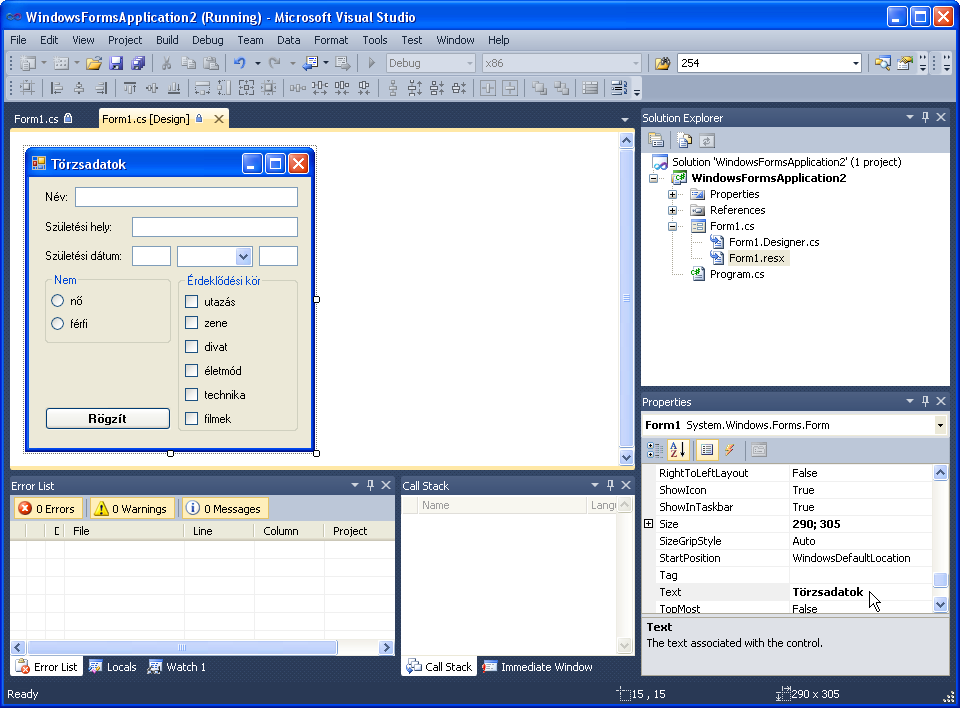Click the Text property value Törzsadatok
This screenshot has width=960, height=708.
click(x=827, y=592)
